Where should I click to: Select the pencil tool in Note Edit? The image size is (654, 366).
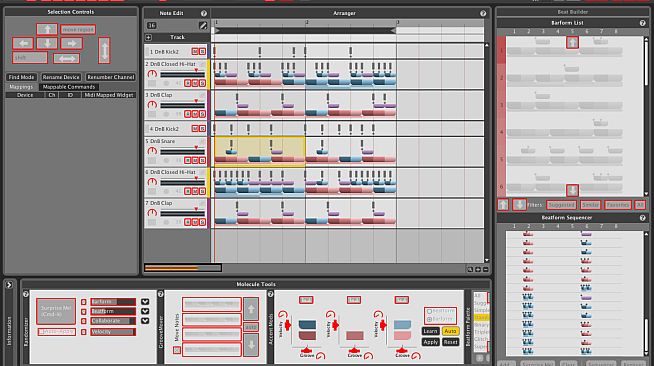[x=203, y=25]
